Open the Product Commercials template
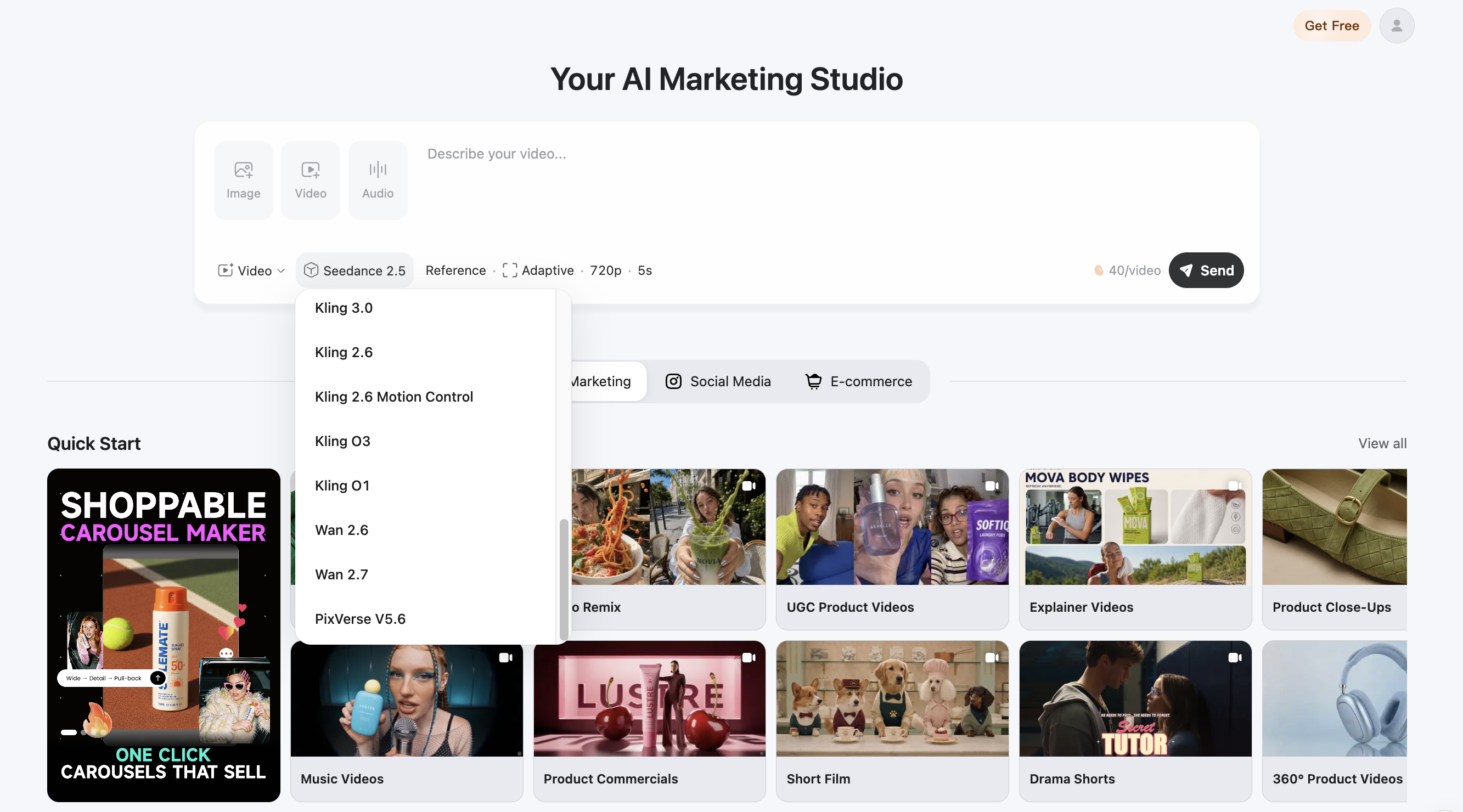 tap(649, 721)
